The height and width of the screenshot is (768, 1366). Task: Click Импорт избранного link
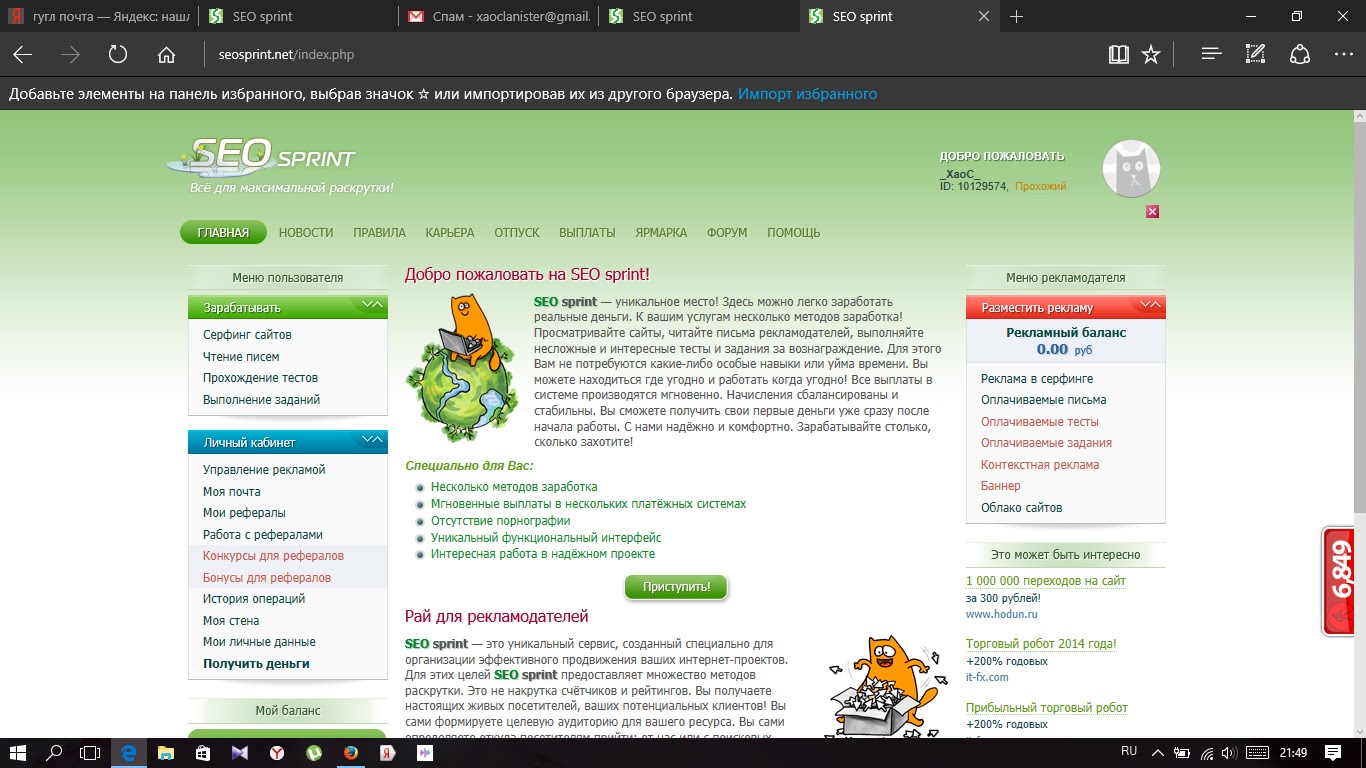807,94
